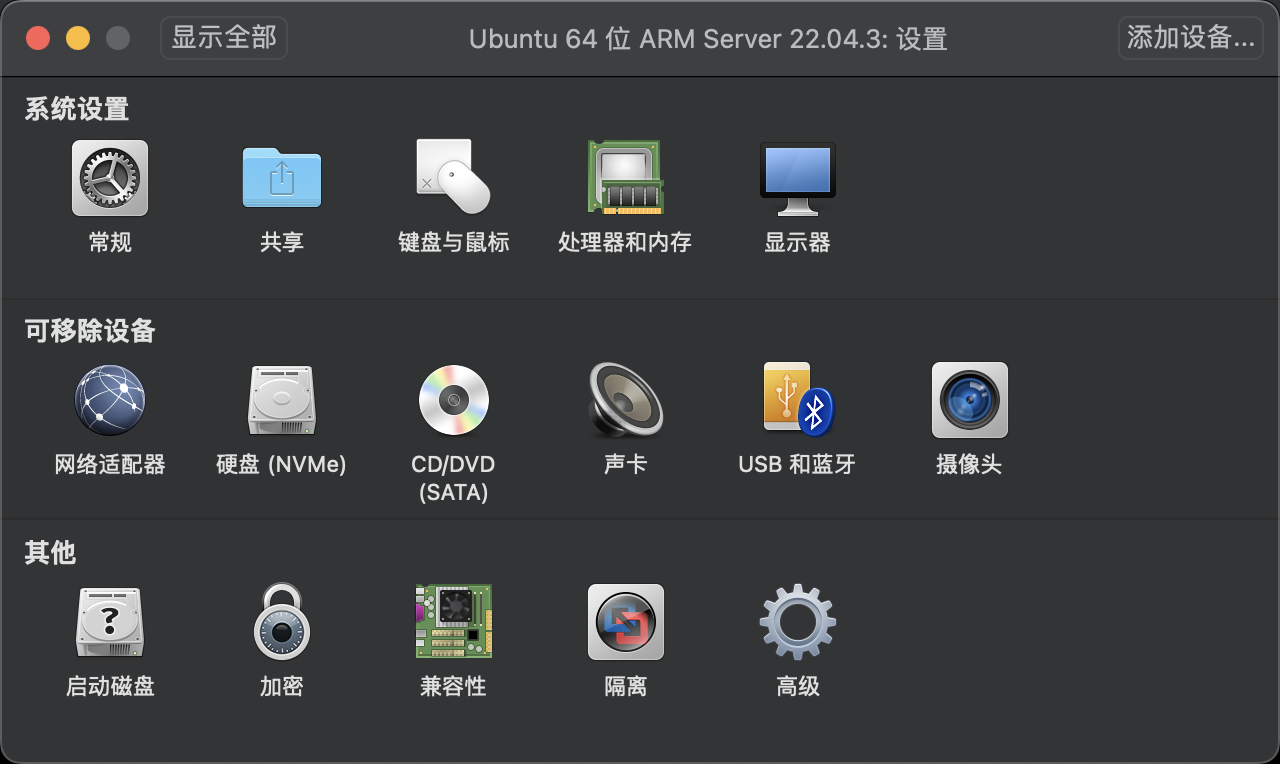Image resolution: width=1280 pixels, height=764 pixels.
Task: Click the 显示全部 show all button
Action: [x=224, y=38]
